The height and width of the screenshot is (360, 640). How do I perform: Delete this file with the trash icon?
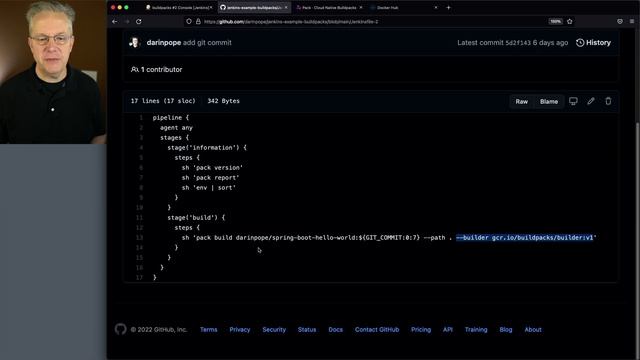(608, 101)
